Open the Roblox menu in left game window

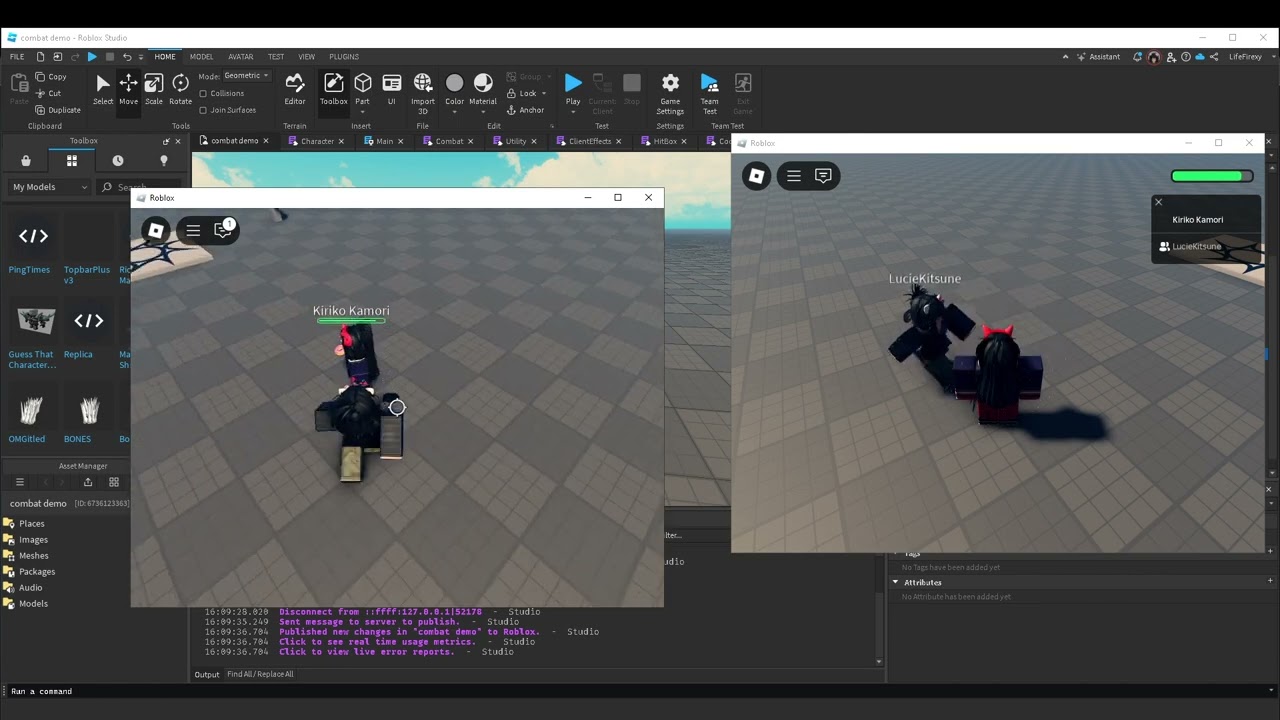(x=155, y=231)
